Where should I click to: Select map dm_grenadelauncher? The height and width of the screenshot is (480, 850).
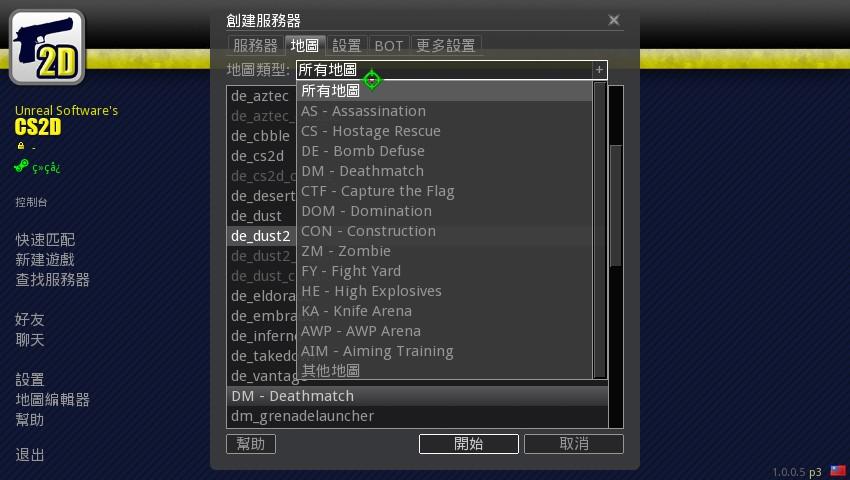click(417, 417)
